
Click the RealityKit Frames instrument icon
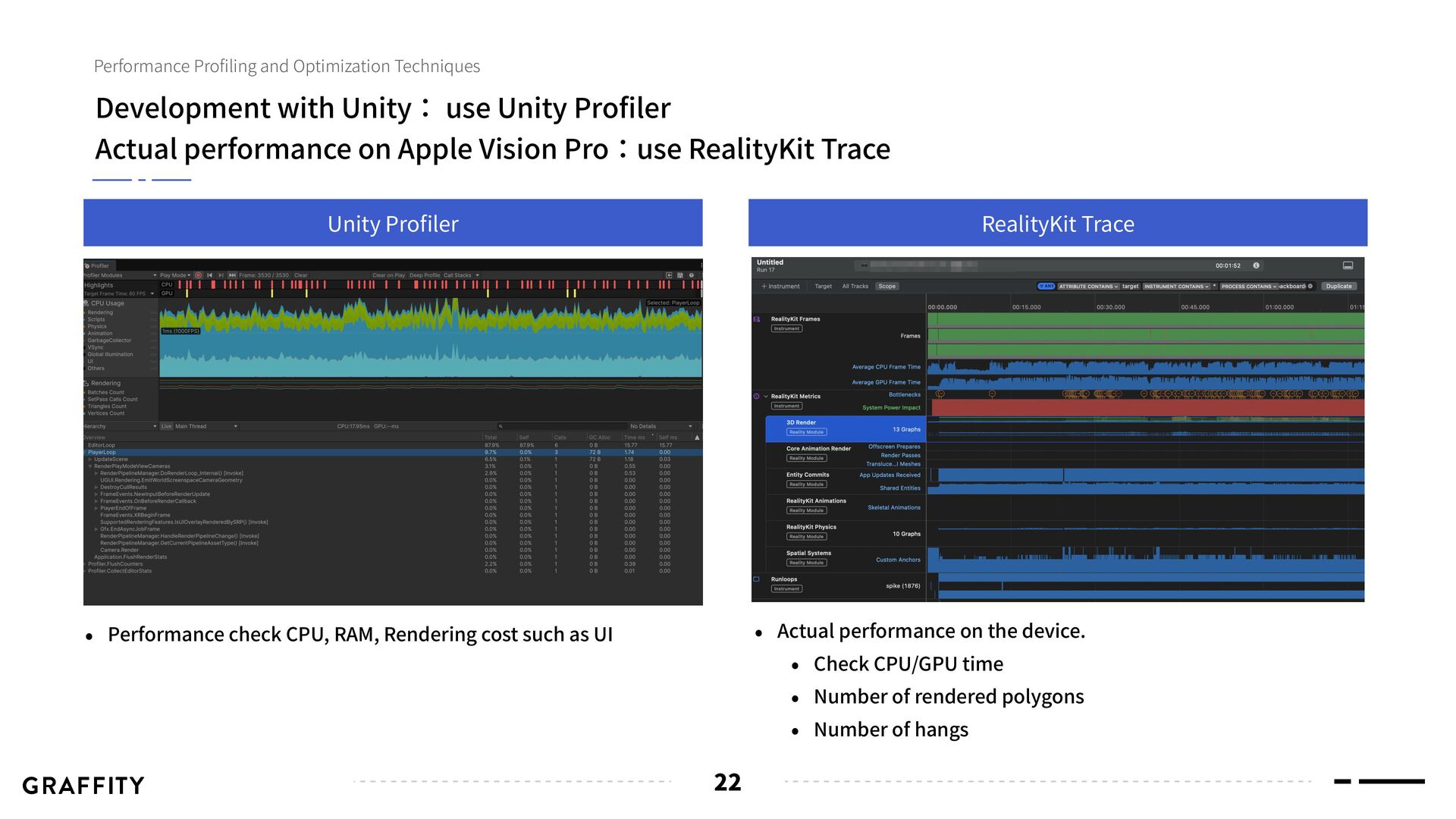(756, 319)
